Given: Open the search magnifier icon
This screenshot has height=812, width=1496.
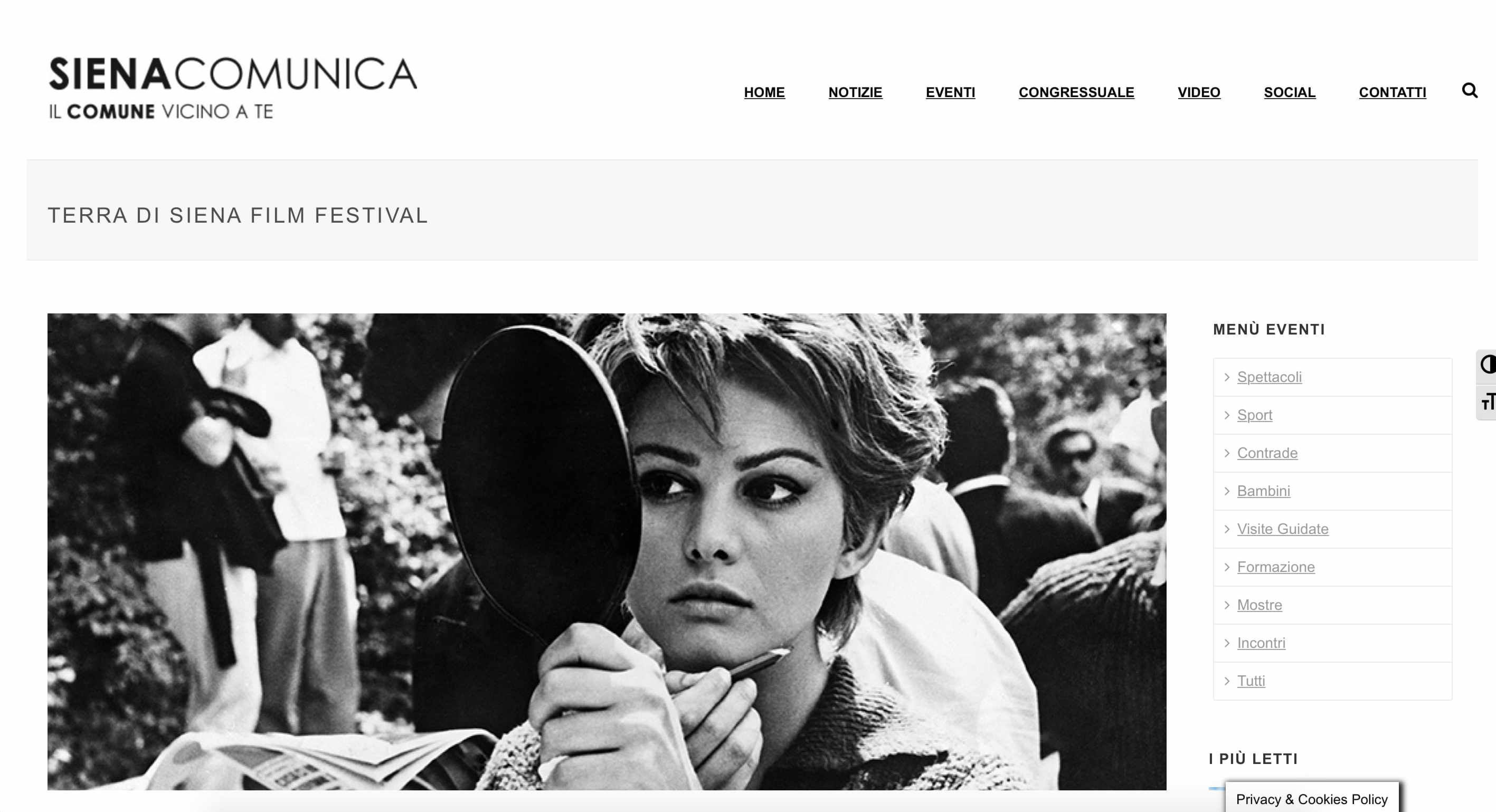Looking at the screenshot, I should pos(1469,90).
